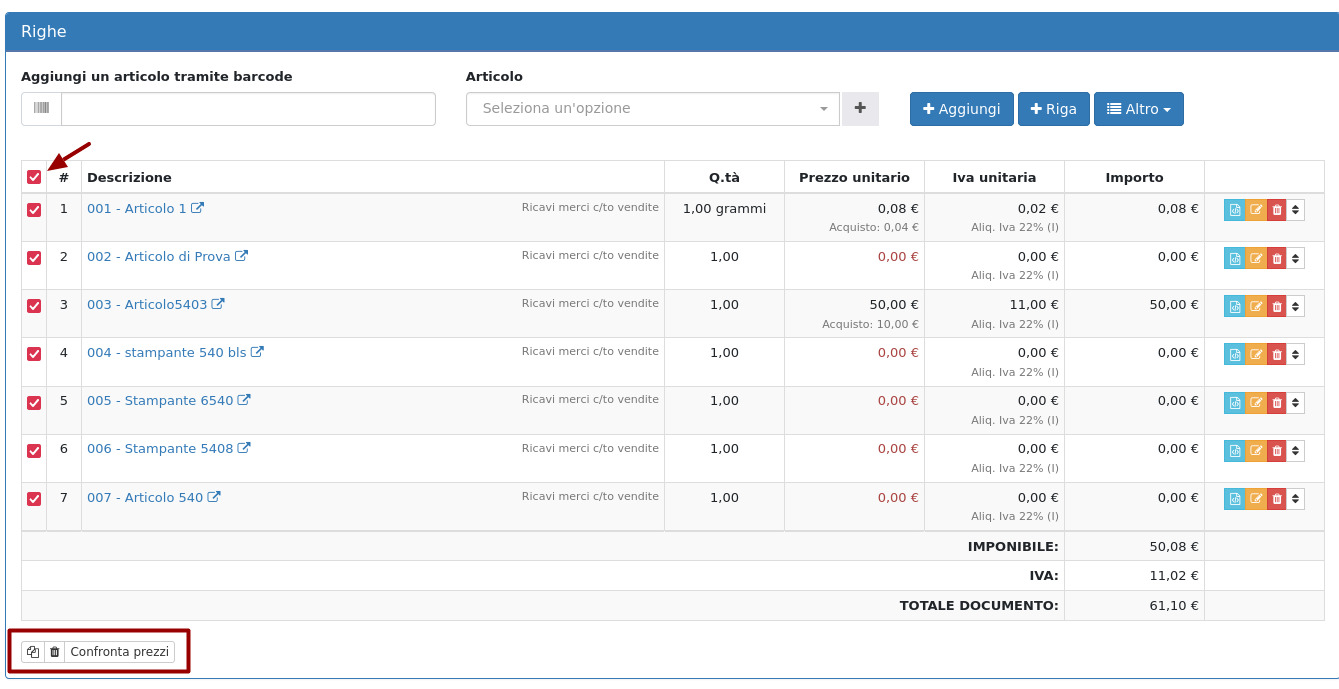
Task: Deselect the checkbox for row 4
Action: pos(34,354)
